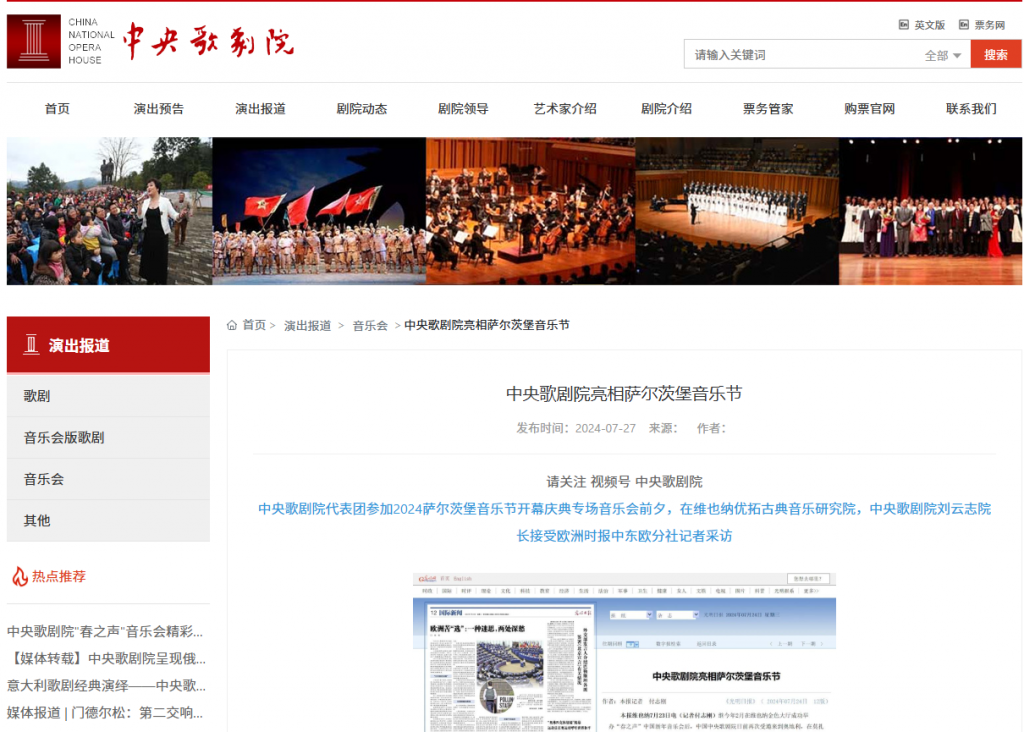The height and width of the screenshot is (732, 1024).
Task: Click the pillar icon in 演出报道 header
Action: pyautogui.click(x=31, y=345)
